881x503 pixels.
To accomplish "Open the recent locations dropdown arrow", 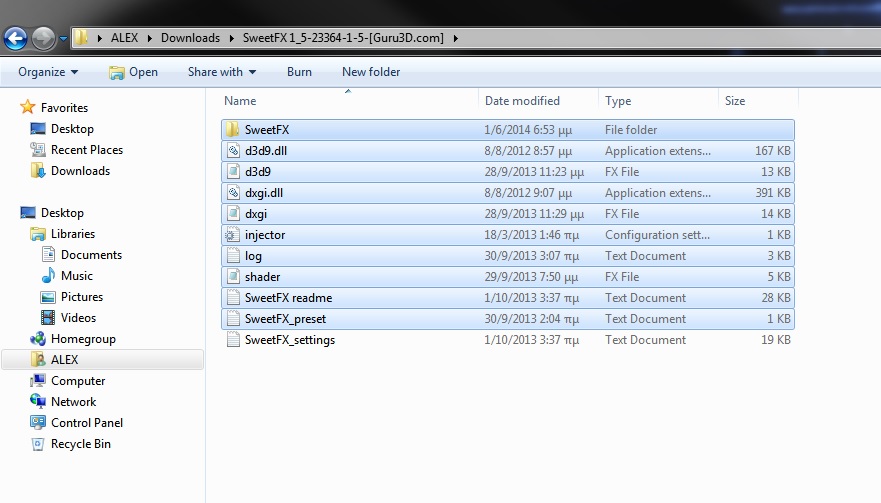I will [x=63, y=39].
